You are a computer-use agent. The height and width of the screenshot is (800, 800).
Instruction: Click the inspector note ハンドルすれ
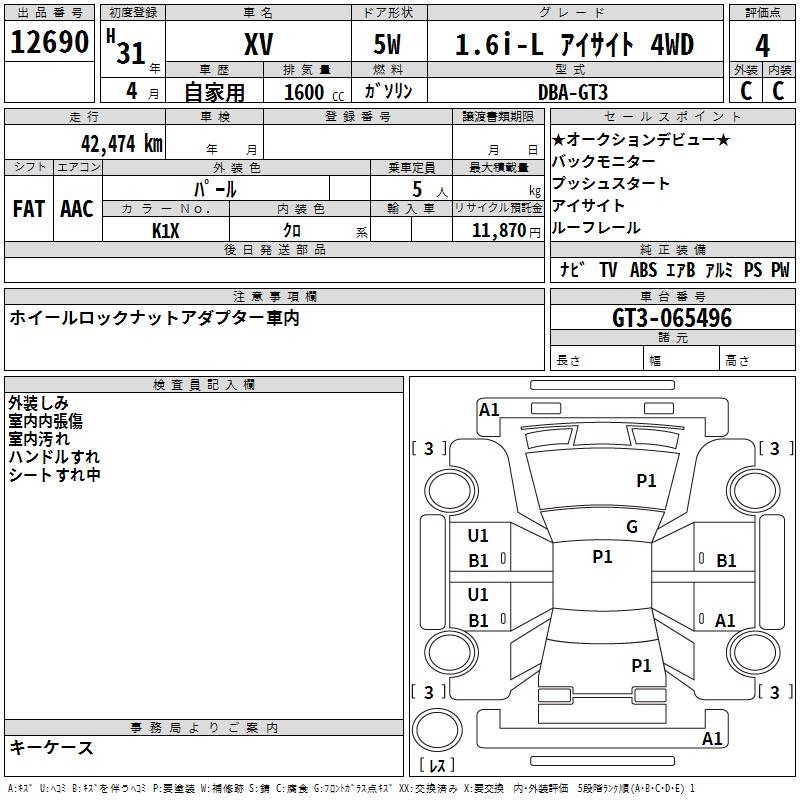pyautogui.click(x=54, y=457)
